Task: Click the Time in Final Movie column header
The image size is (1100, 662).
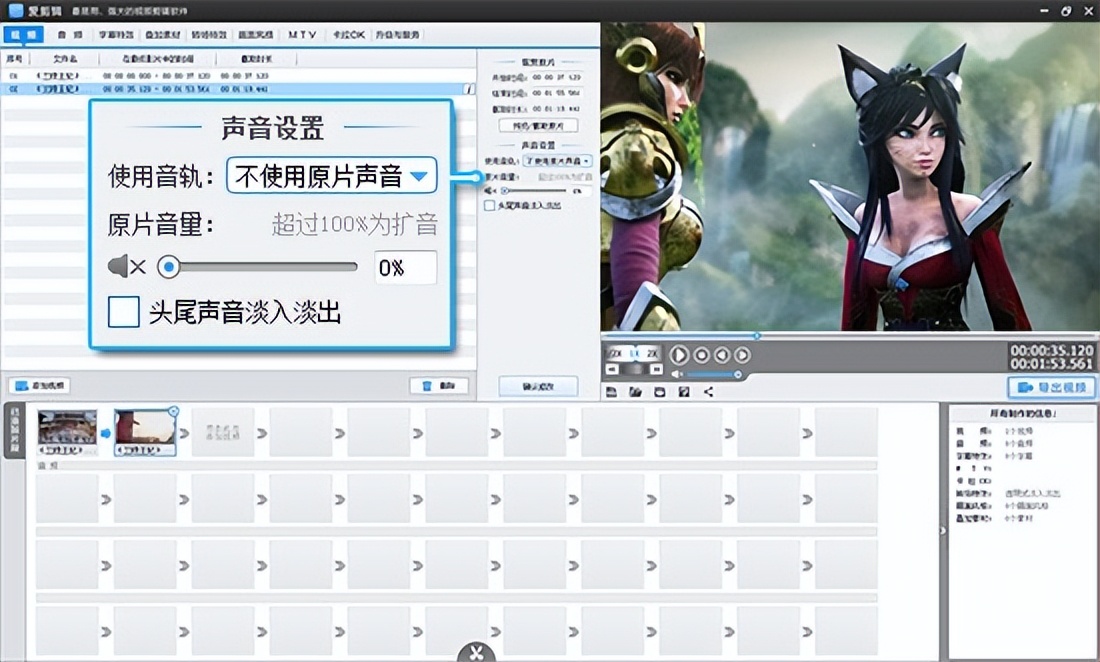Action: 158,59
